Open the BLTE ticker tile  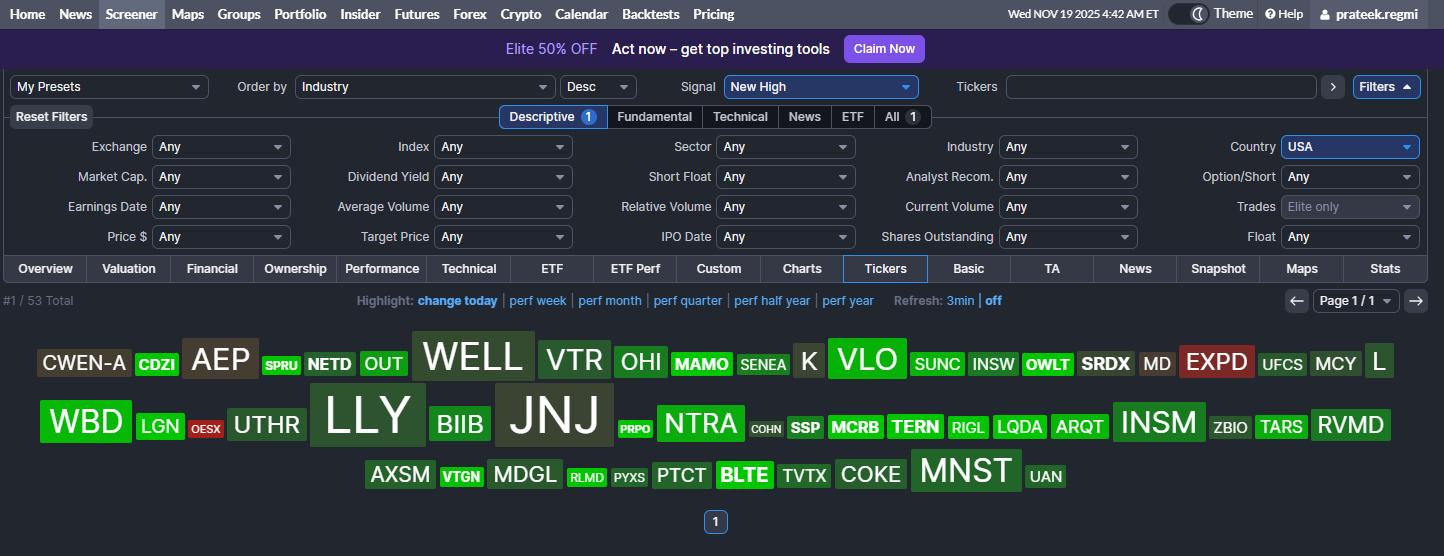tap(744, 475)
